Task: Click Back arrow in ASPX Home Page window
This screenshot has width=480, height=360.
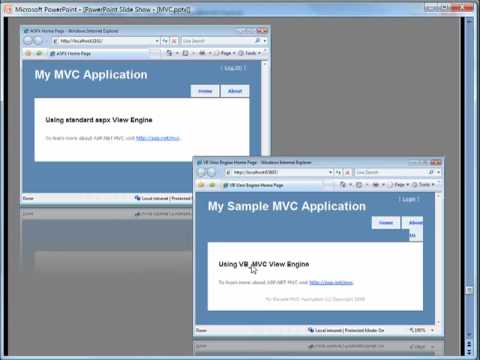Action: tap(28, 41)
